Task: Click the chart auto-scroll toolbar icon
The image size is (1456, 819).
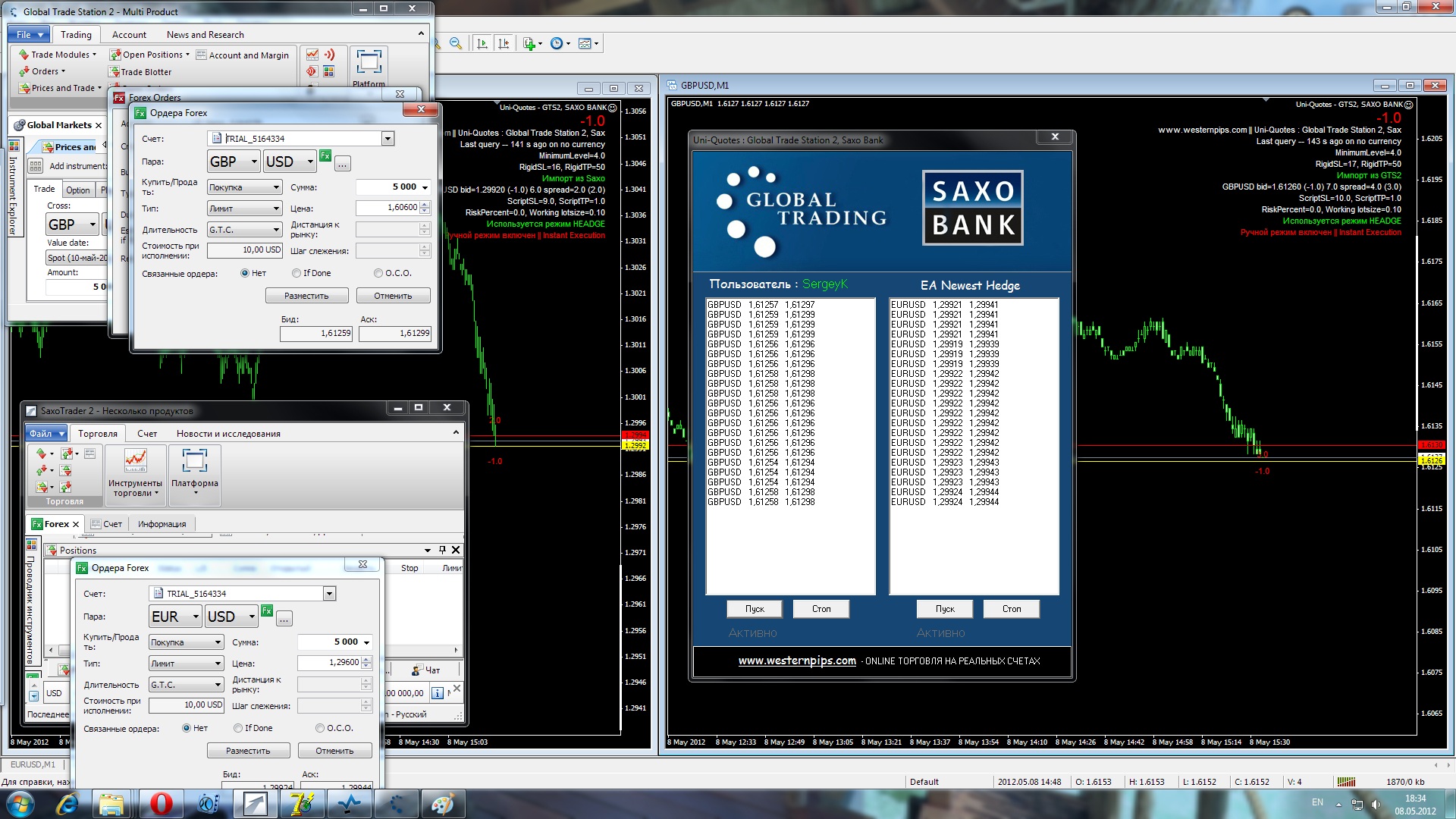Action: click(482, 44)
